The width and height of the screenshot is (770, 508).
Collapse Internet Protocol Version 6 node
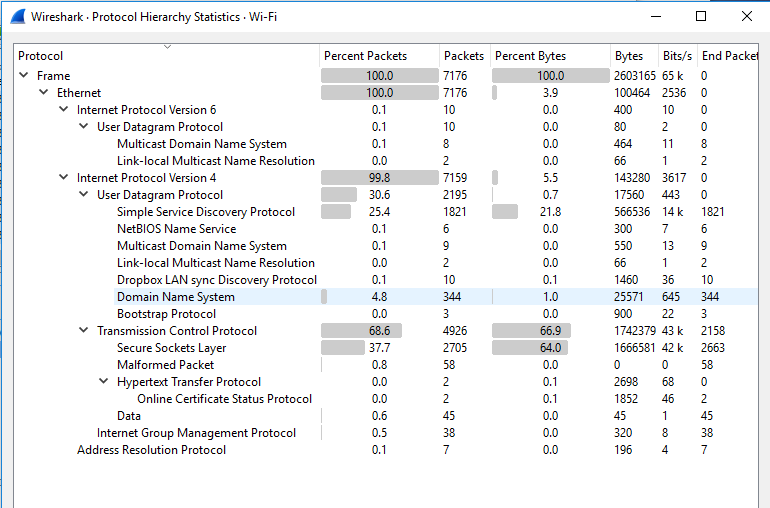coord(64,109)
